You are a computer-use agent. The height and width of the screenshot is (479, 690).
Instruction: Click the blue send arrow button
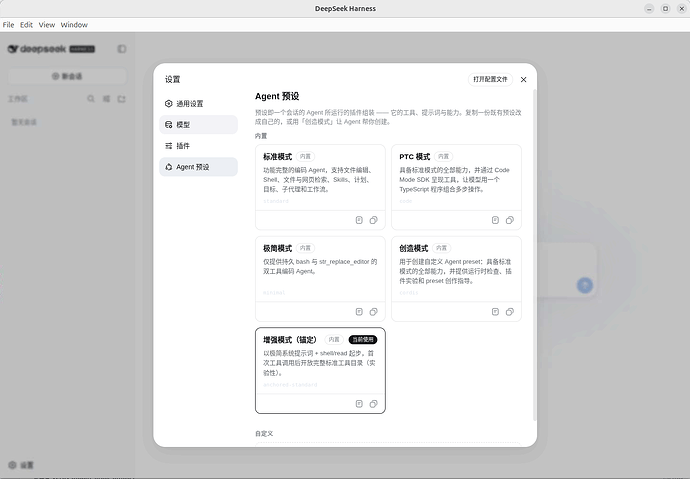click(x=585, y=285)
